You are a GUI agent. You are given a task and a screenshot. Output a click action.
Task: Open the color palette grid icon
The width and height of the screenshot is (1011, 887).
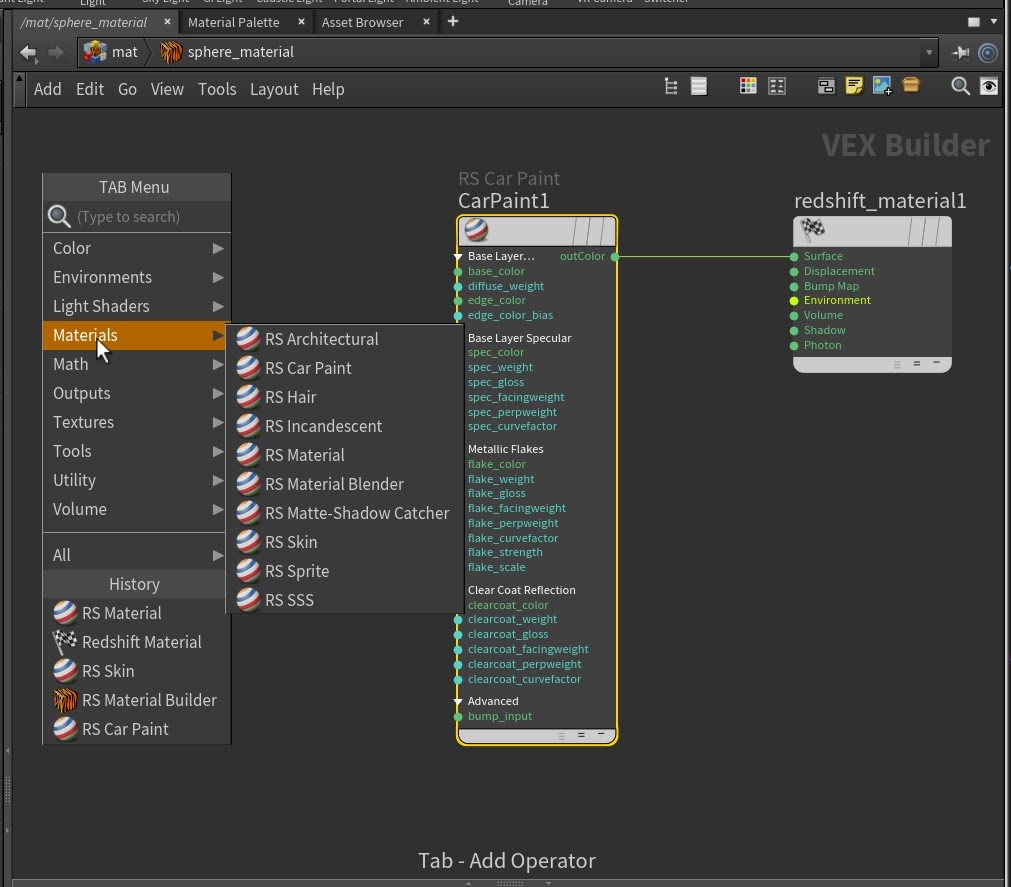pyautogui.click(x=748, y=86)
